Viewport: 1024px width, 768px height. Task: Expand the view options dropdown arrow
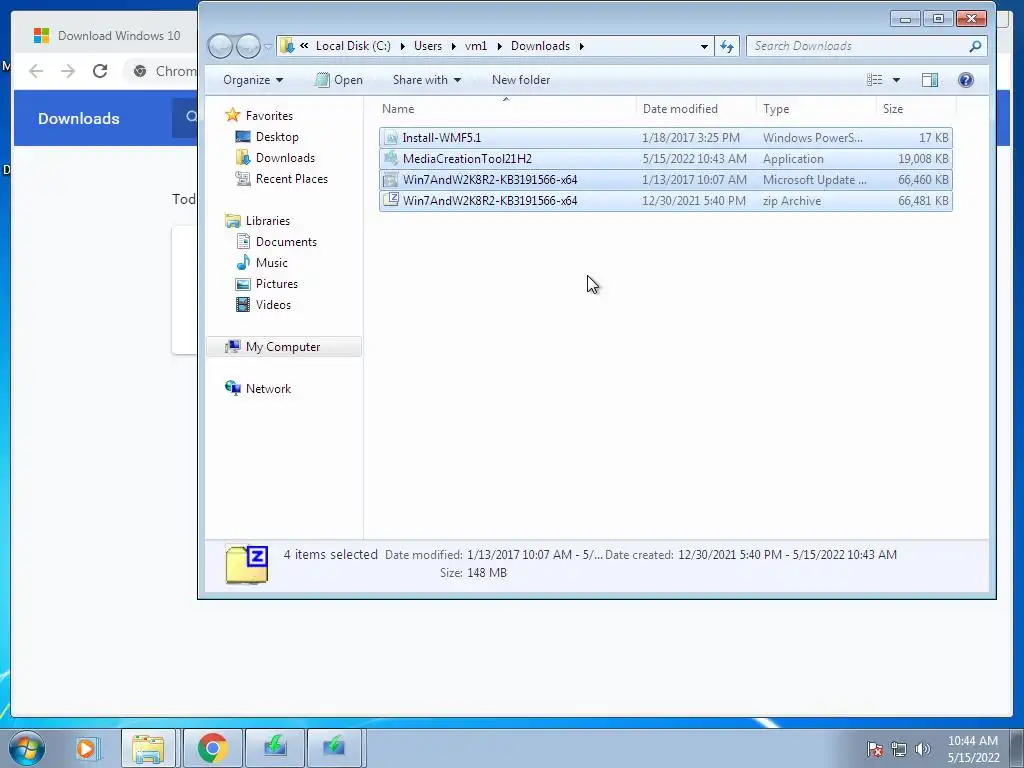[896, 80]
